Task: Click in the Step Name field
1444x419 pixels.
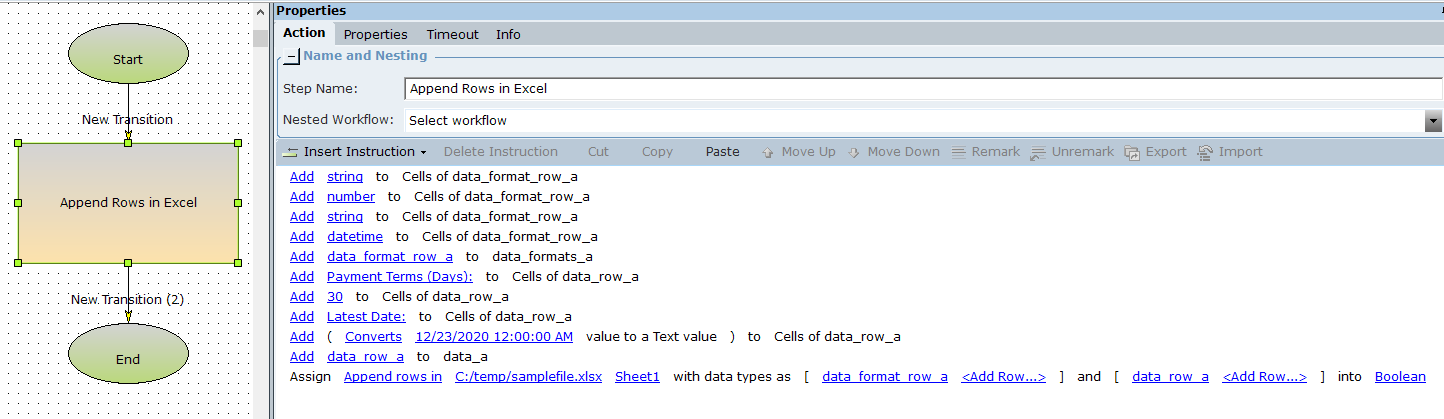Action: tap(920, 88)
